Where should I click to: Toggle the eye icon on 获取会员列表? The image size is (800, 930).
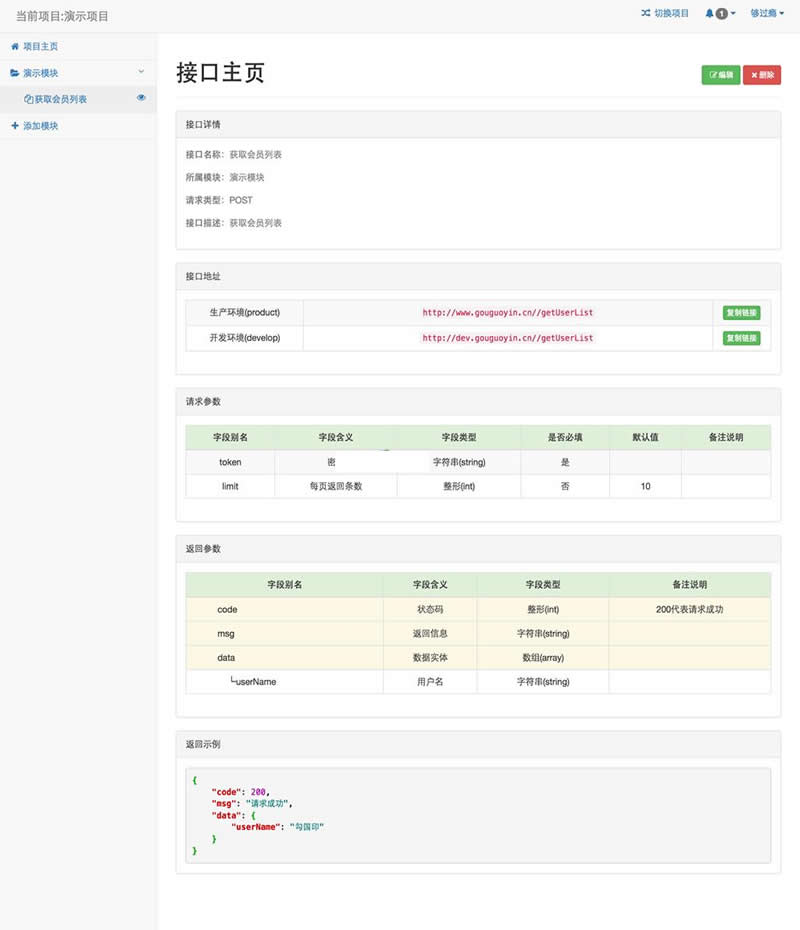tap(141, 98)
